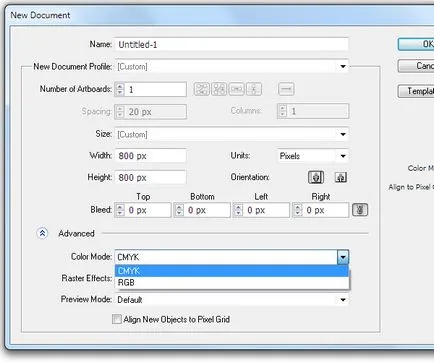Click the Width input field
Image resolution: width=434 pixels, height=363 pixels.
[150, 156]
